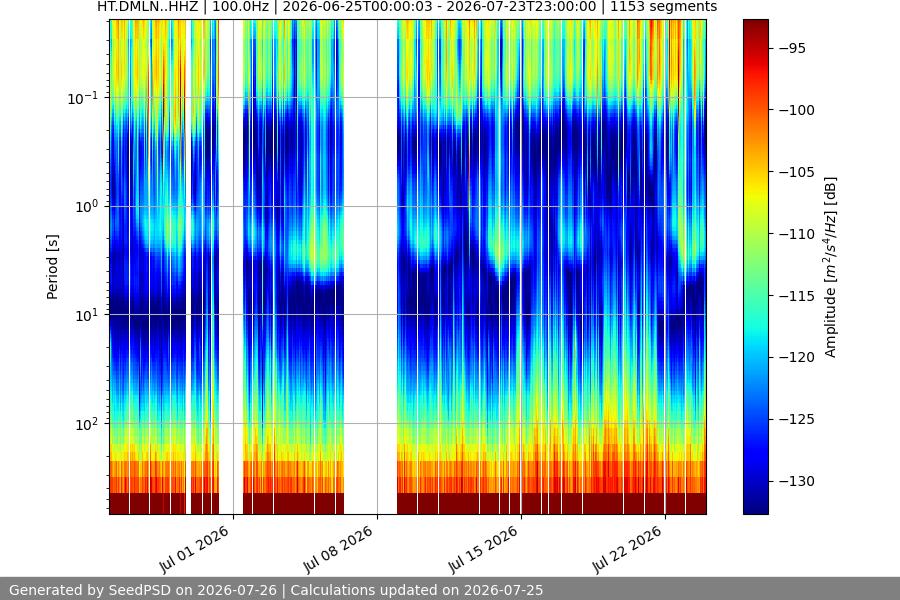The width and height of the screenshot is (900, 600).
Task: Click the amplitude colorbar gradient strip
Action: (755, 267)
